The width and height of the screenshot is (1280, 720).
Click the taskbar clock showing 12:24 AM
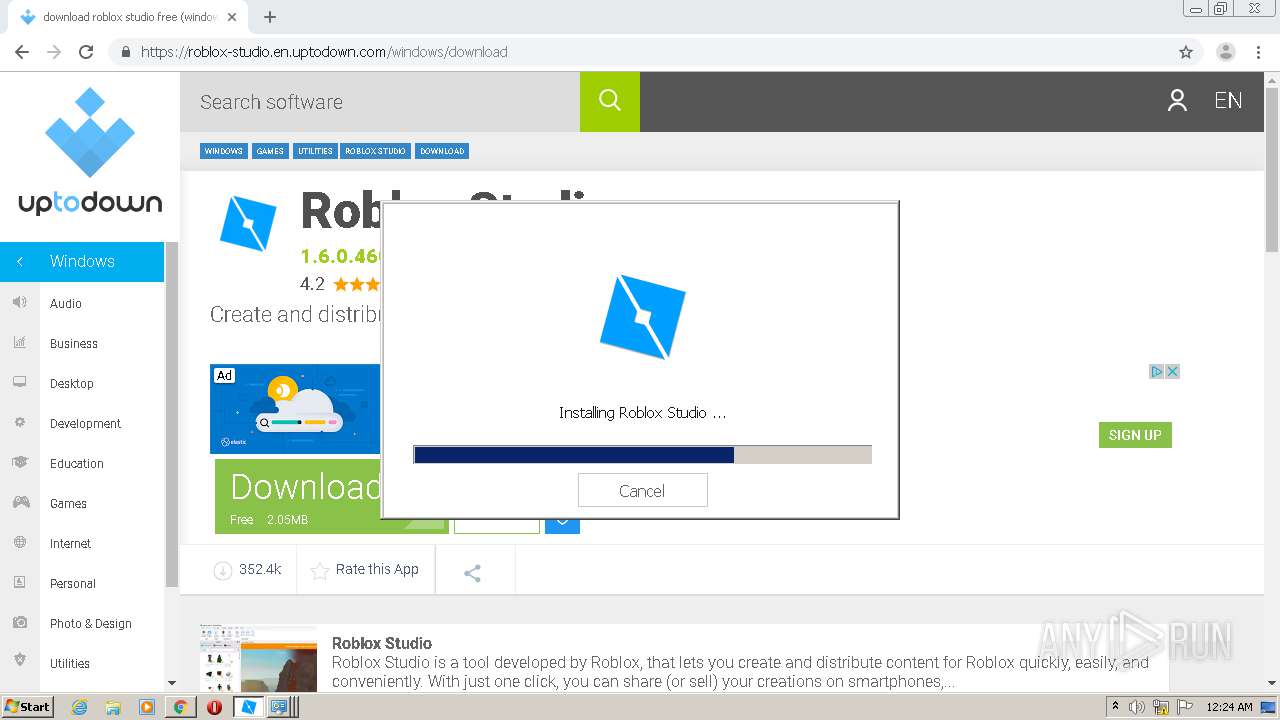pyautogui.click(x=1229, y=707)
